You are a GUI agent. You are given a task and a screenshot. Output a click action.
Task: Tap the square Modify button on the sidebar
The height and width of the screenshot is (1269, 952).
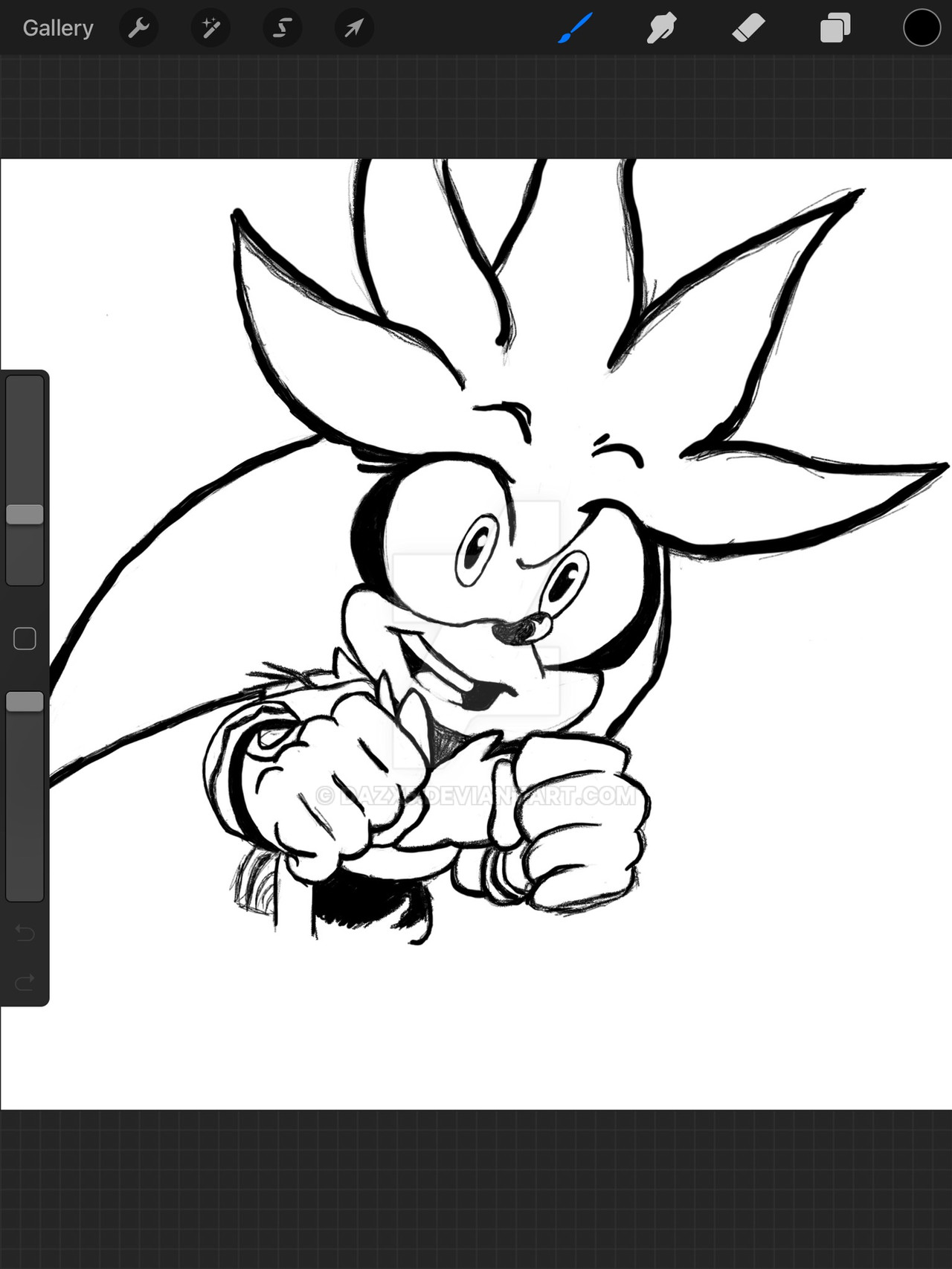(x=25, y=638)
